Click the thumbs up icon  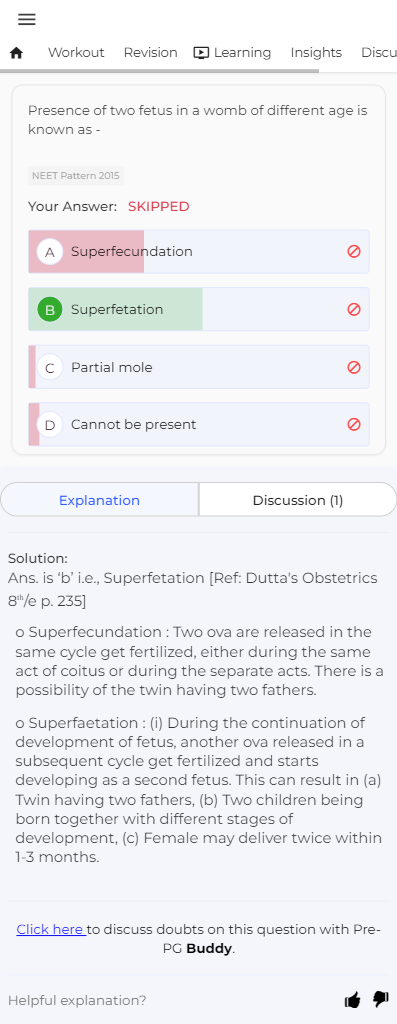(353, 999)
